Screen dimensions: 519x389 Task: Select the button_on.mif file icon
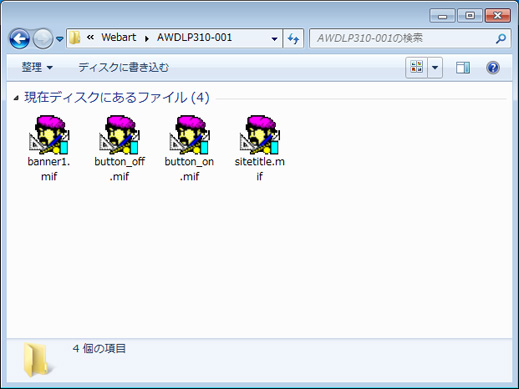click(190, 135)
